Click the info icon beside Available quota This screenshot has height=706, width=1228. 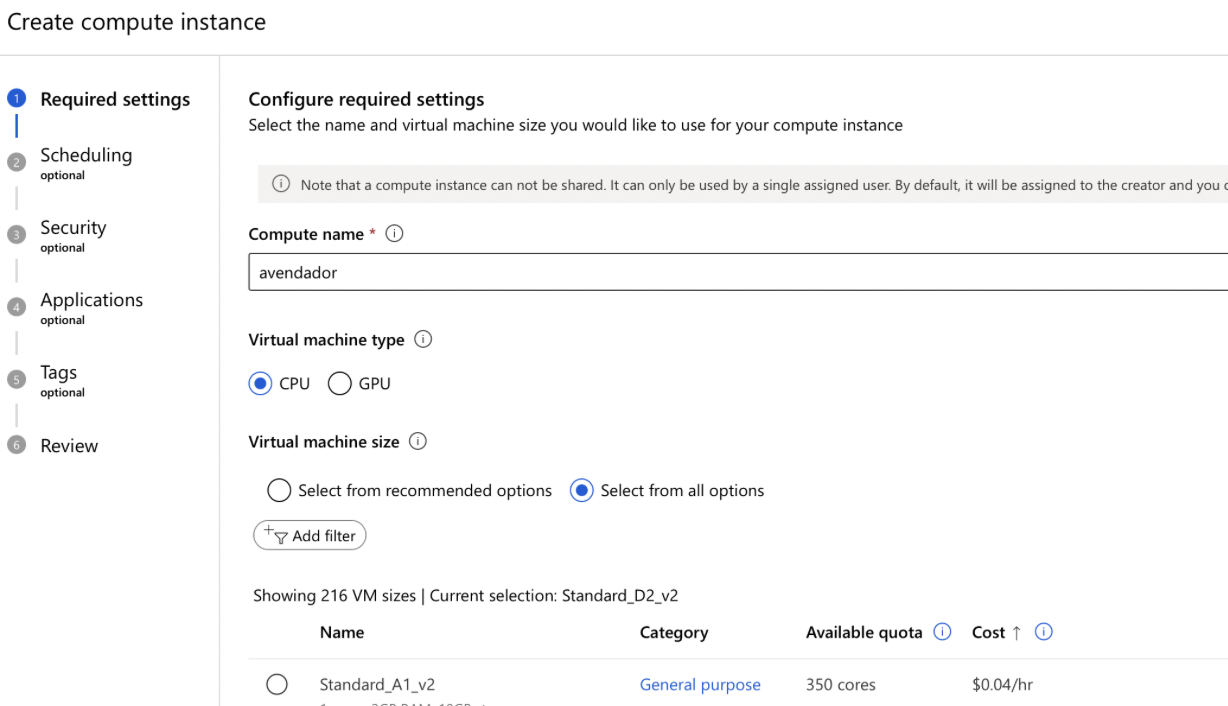tap(942, 632)
